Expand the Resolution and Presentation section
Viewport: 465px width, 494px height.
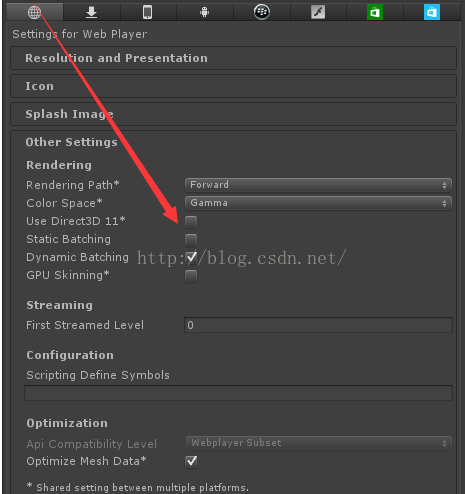click(x=233, y=58)
